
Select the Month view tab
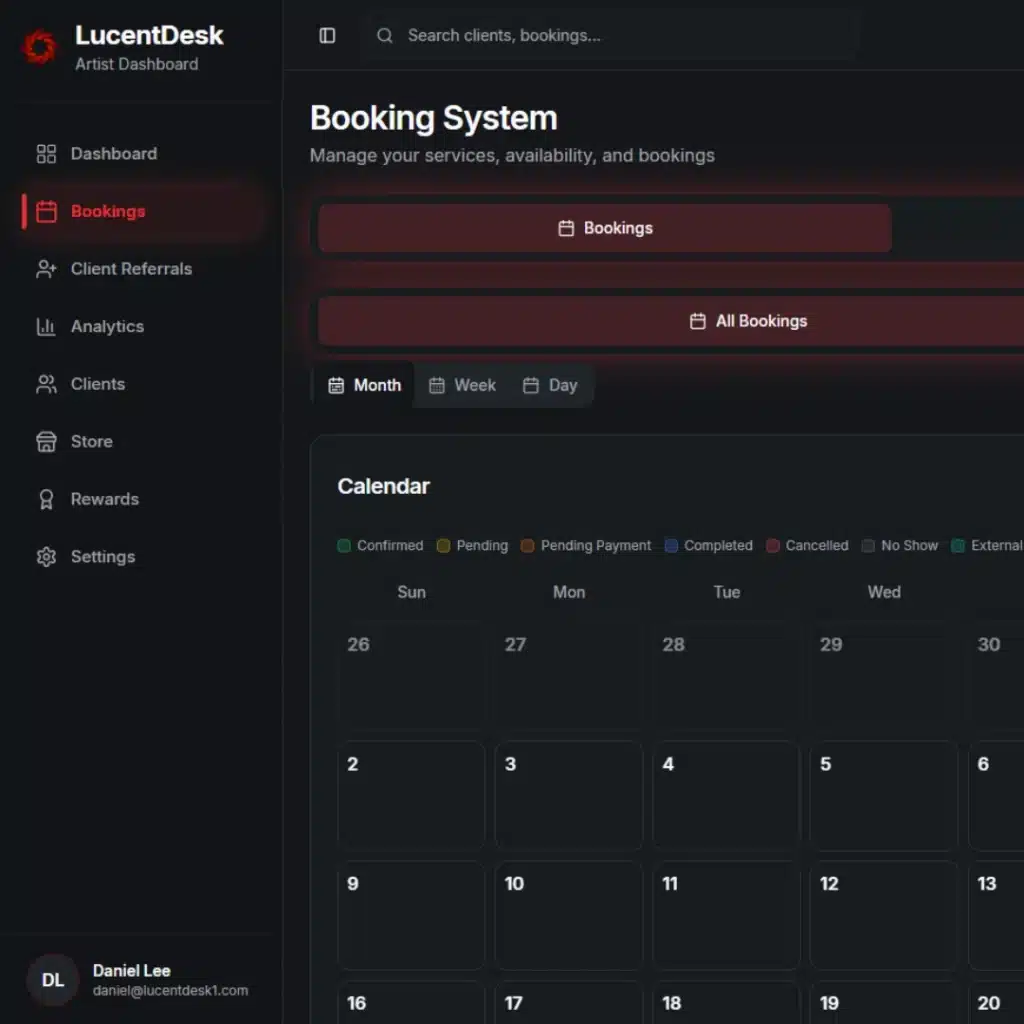coord(364,385)
